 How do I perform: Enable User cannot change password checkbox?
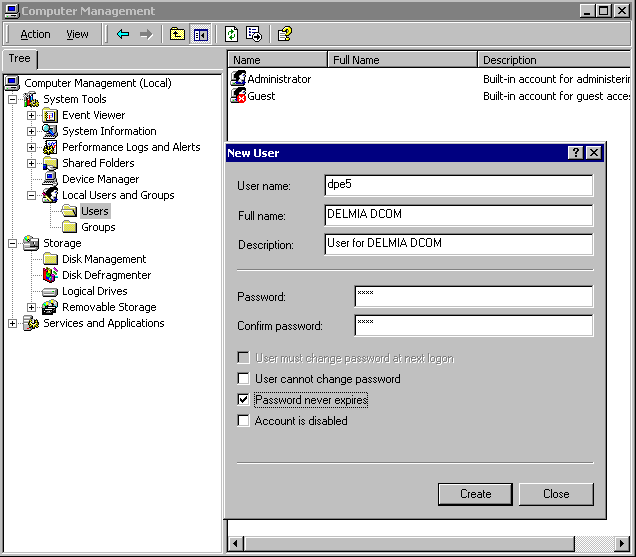point(243,379)
